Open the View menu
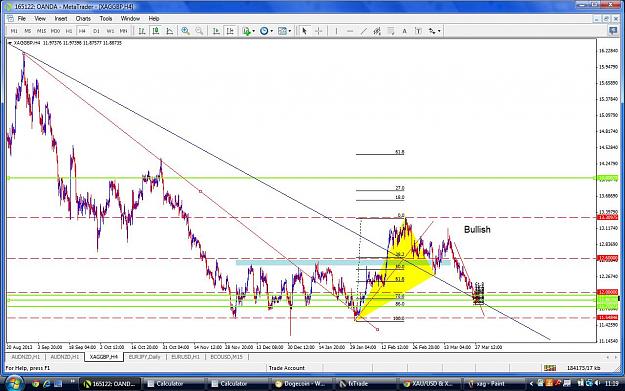 pyautogui.click(x=40, y=19)
